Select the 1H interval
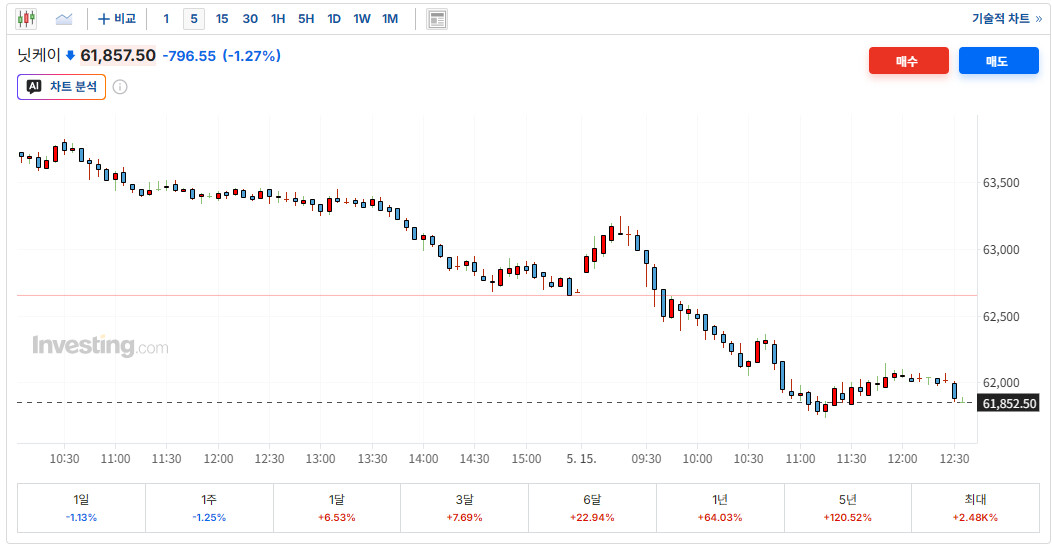 tap(278, 19)
